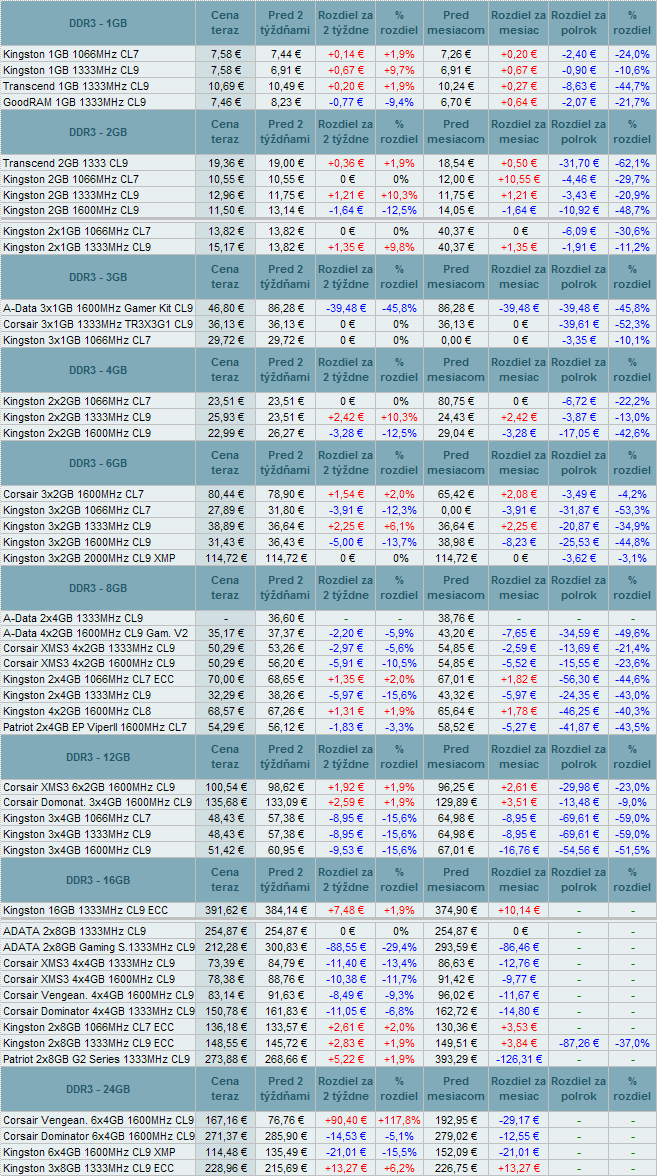This screenshot has width=657, height=1176.
Task: Click the DDR3 - 1GB section header
Action: [x=97, y=22]
